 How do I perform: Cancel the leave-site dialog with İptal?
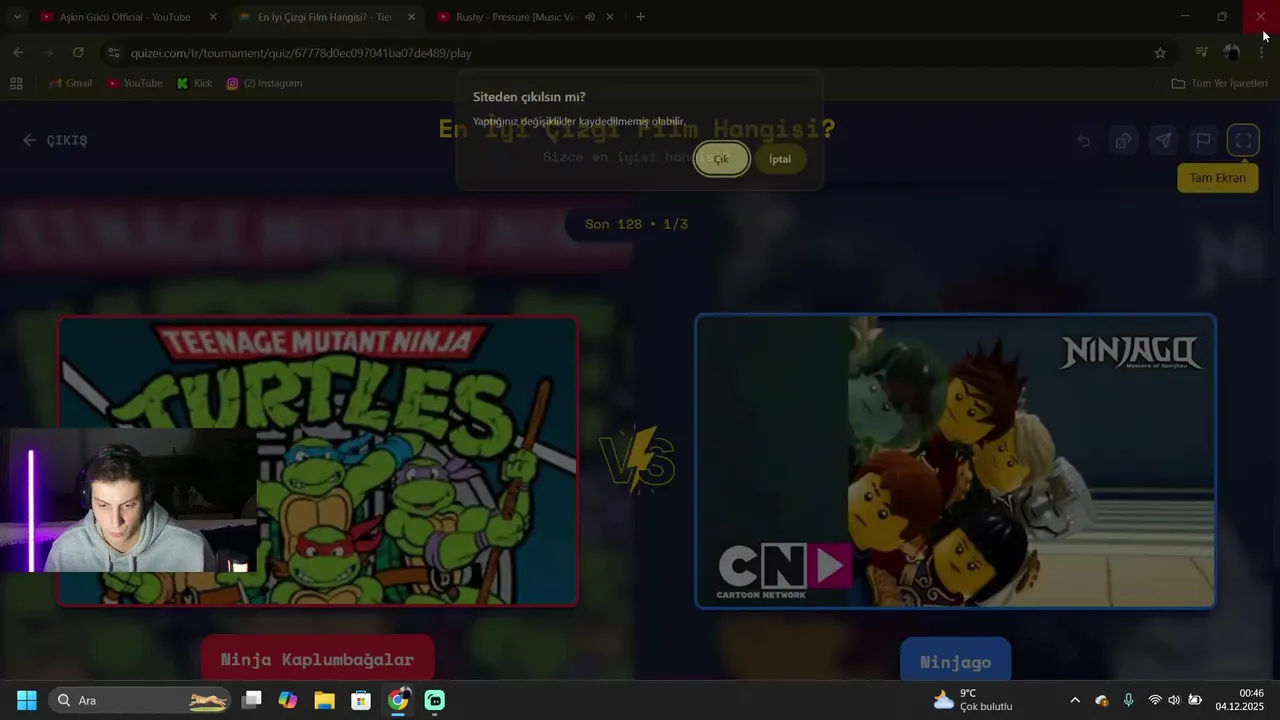pos(780,159)
